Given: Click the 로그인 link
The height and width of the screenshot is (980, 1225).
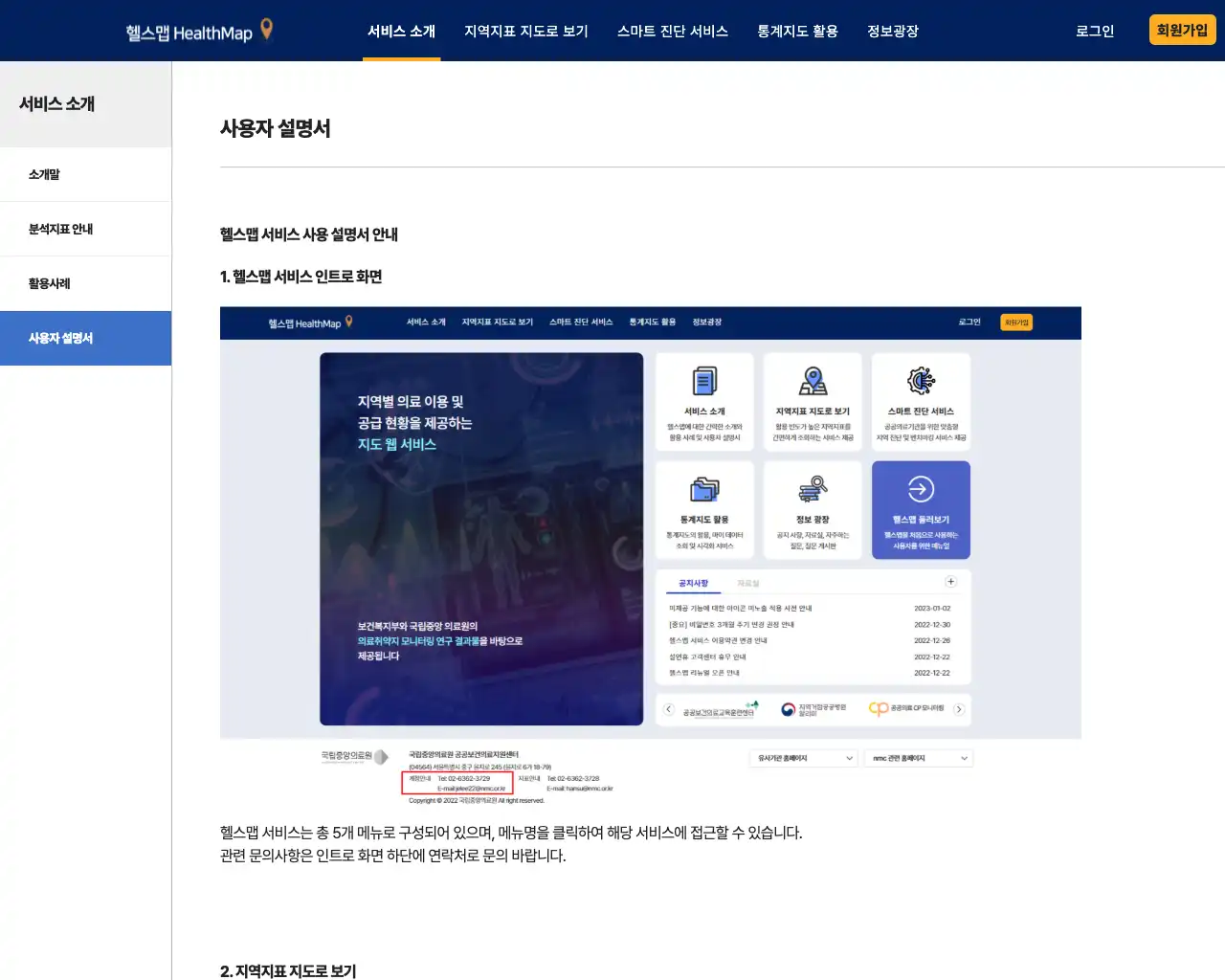Looking at the screenshot, I should (1094, 31).
